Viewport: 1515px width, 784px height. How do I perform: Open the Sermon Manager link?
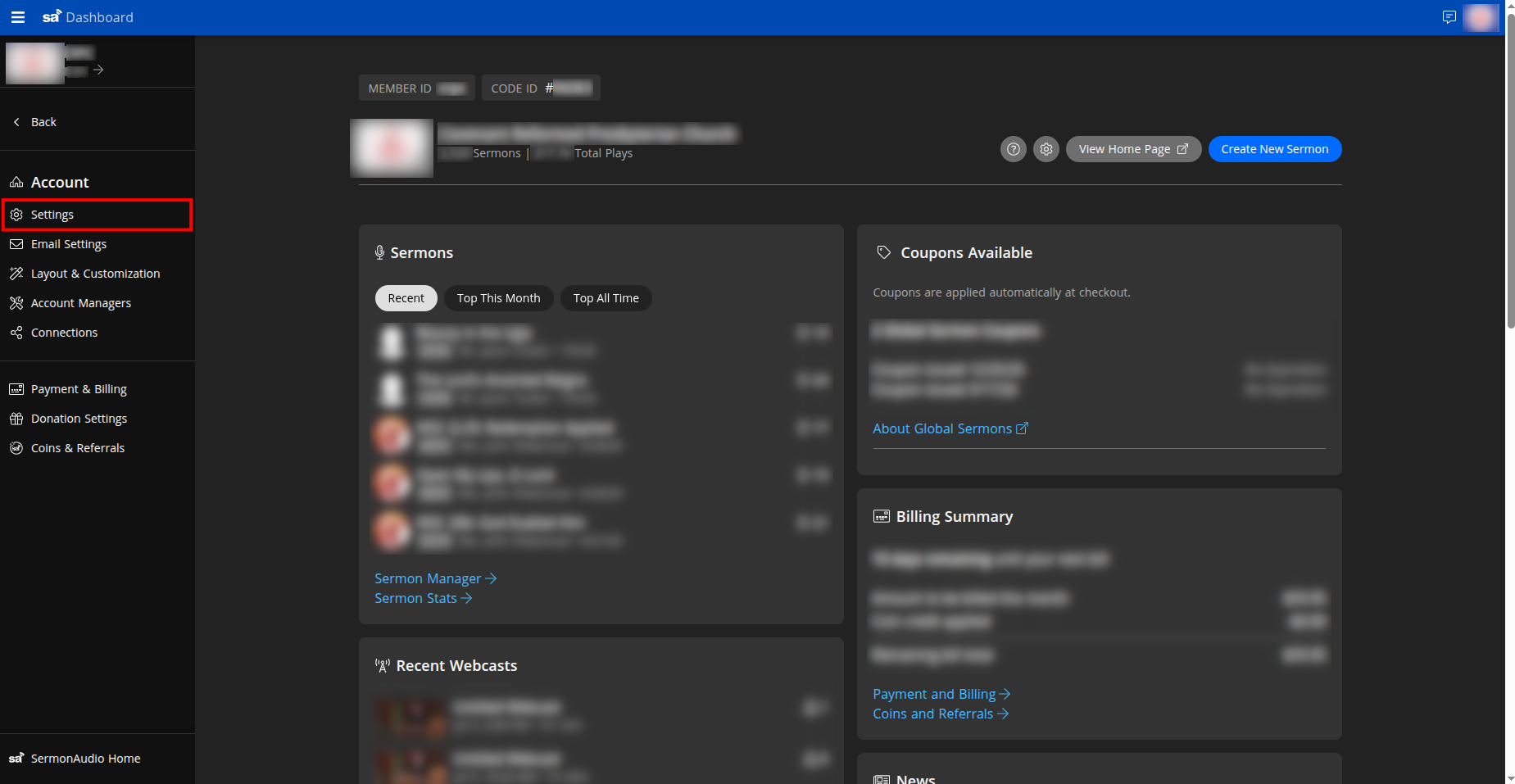pyautogui.click(x=436, y=578)
